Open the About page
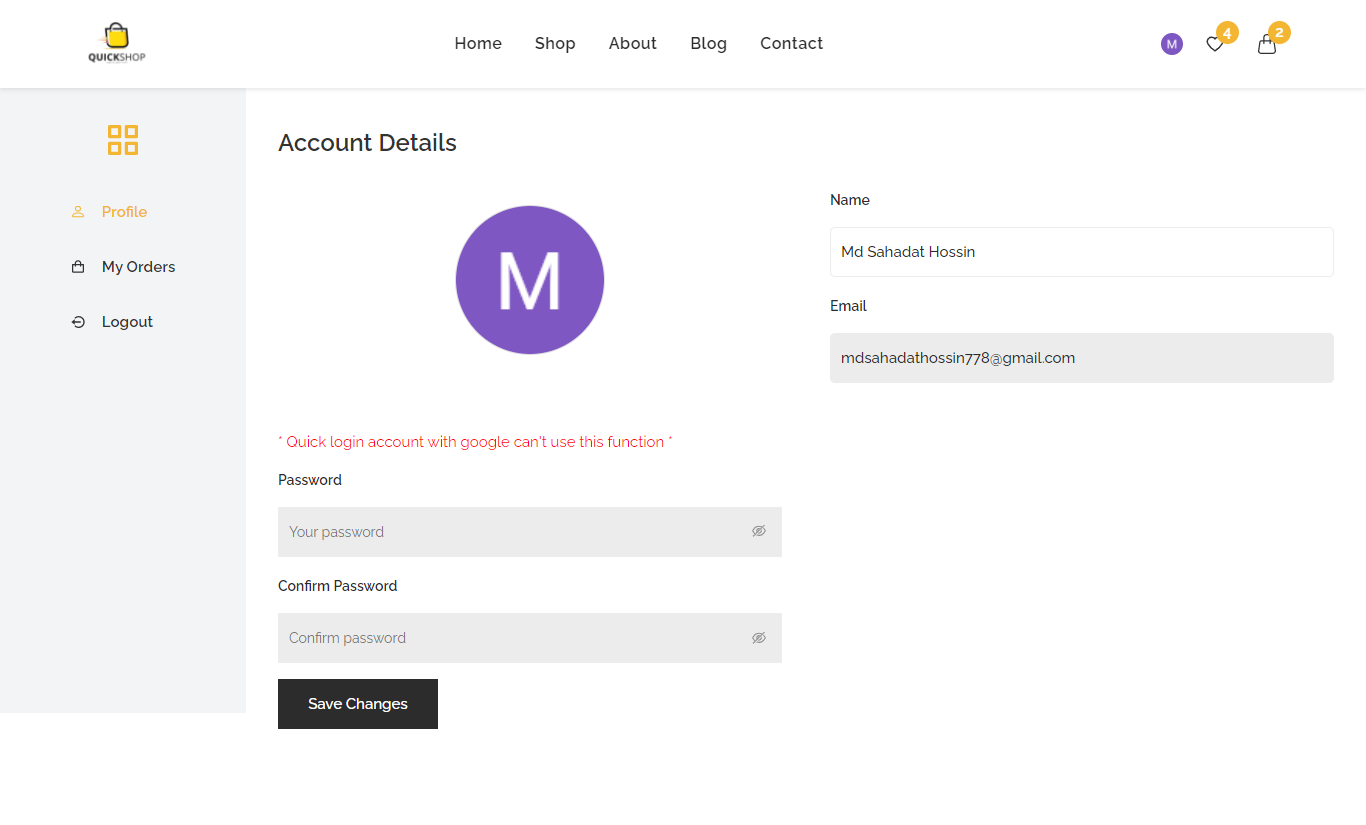This screenshot has height=825, width=1366. pos(633,43)
